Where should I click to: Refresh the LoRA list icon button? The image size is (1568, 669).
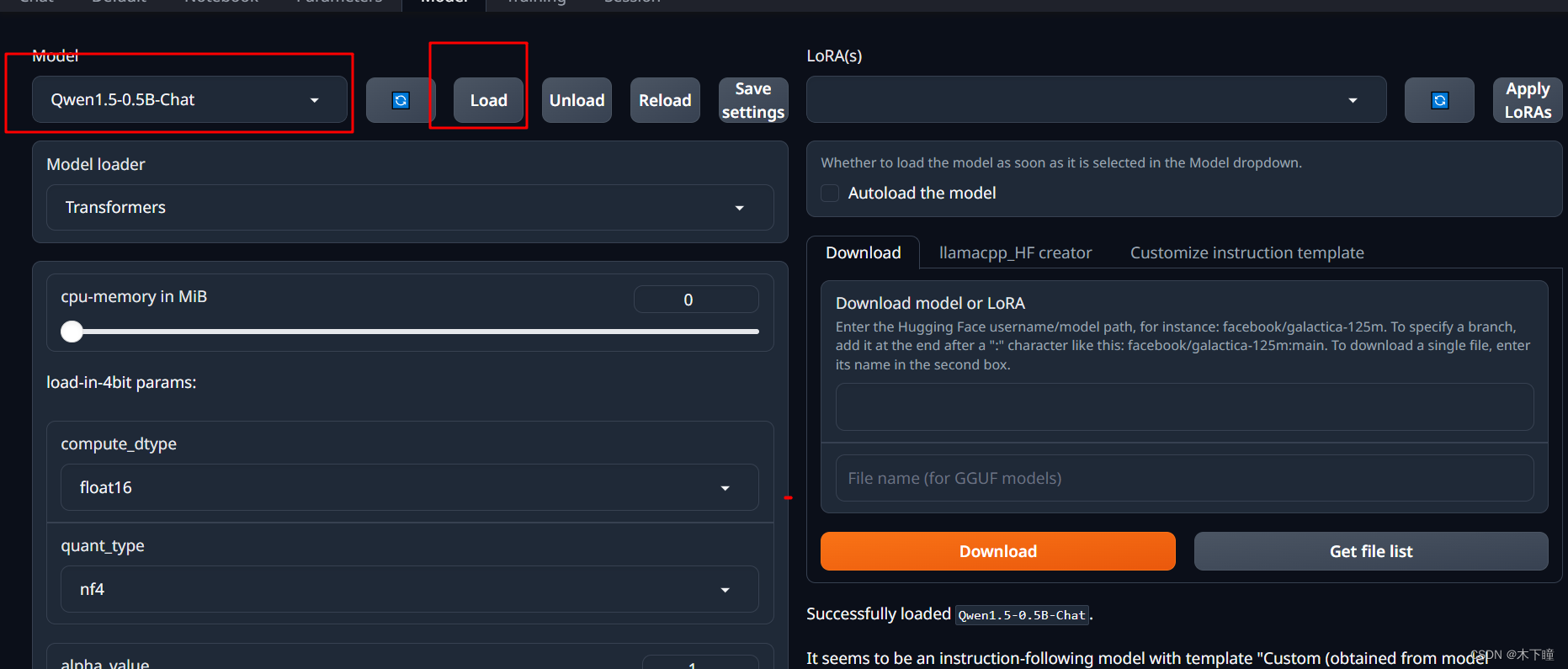(1439, 100)
